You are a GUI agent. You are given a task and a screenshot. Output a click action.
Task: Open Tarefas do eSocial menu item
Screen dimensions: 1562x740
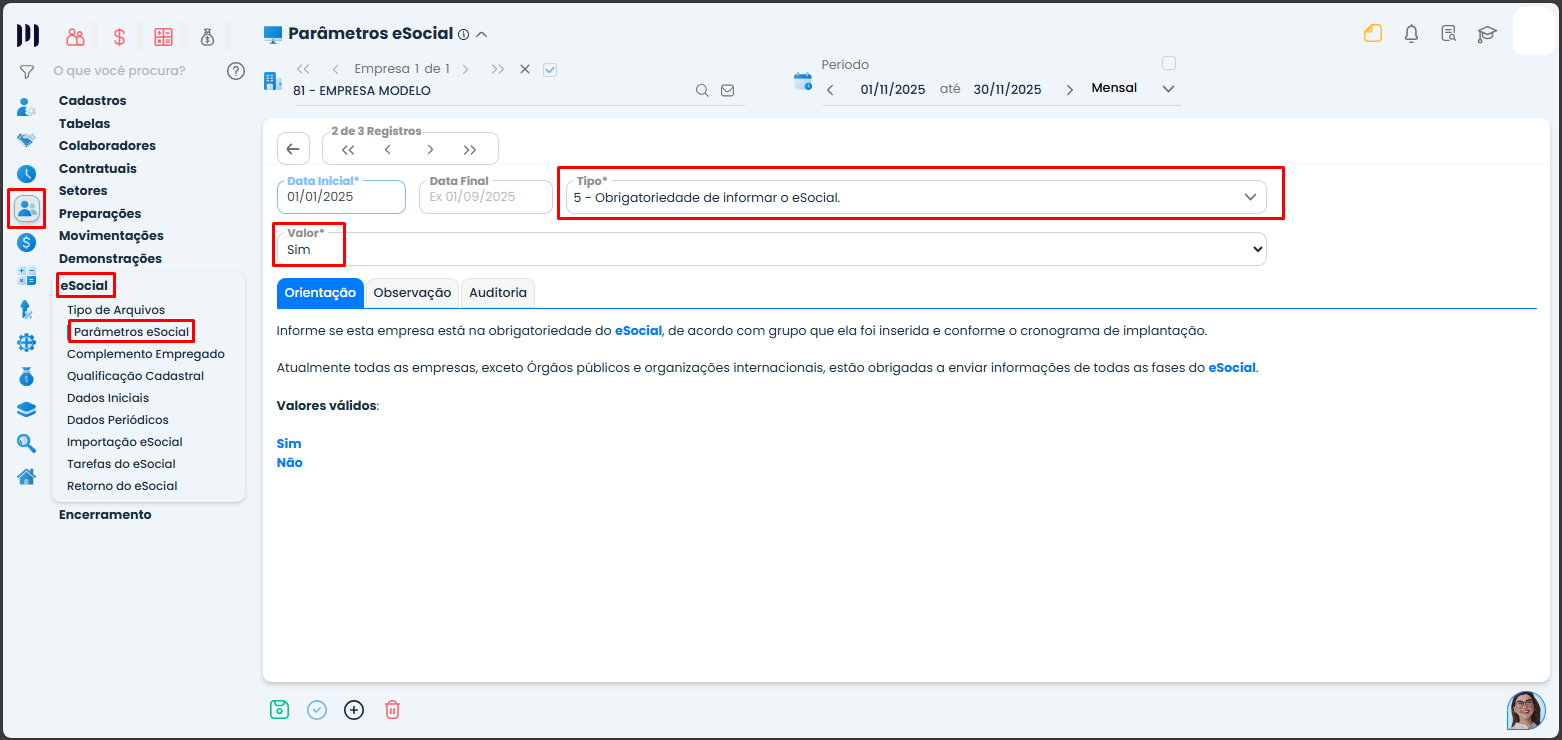click(x=121, y=464)
